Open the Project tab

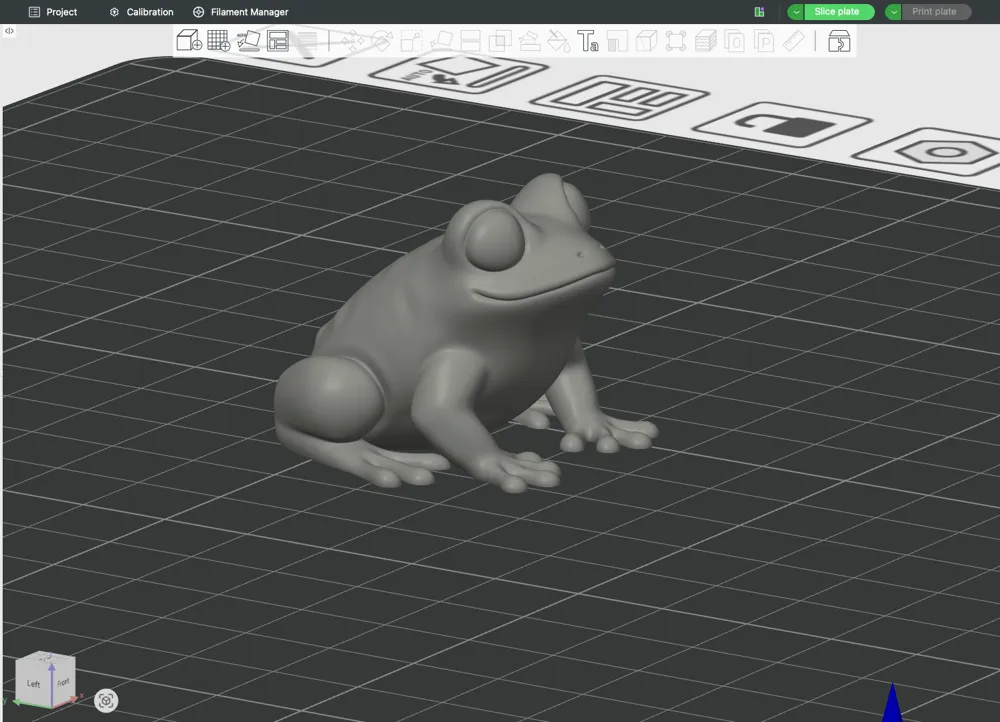(53, 11)
